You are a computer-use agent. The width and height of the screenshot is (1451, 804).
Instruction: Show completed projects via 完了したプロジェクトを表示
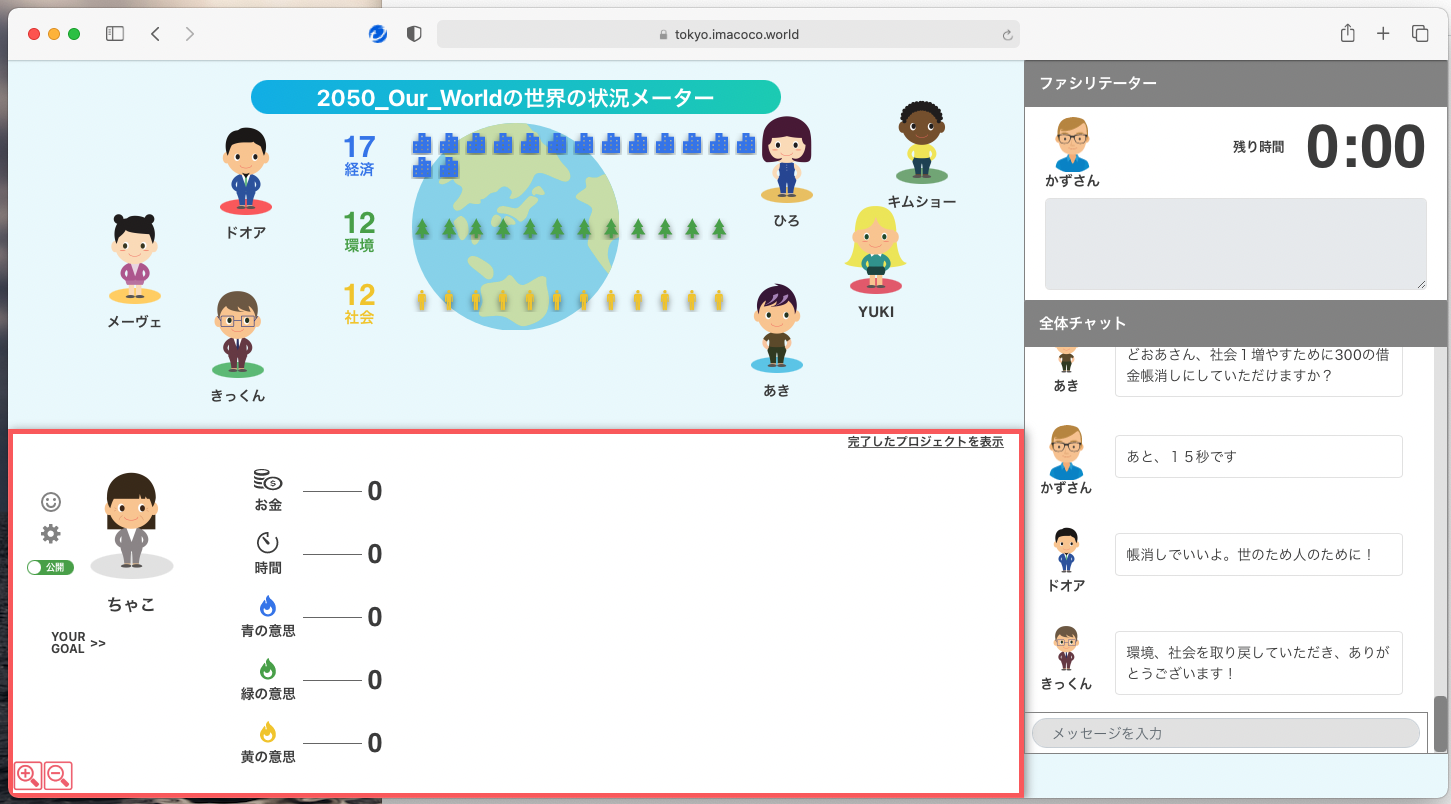point(925,442)
